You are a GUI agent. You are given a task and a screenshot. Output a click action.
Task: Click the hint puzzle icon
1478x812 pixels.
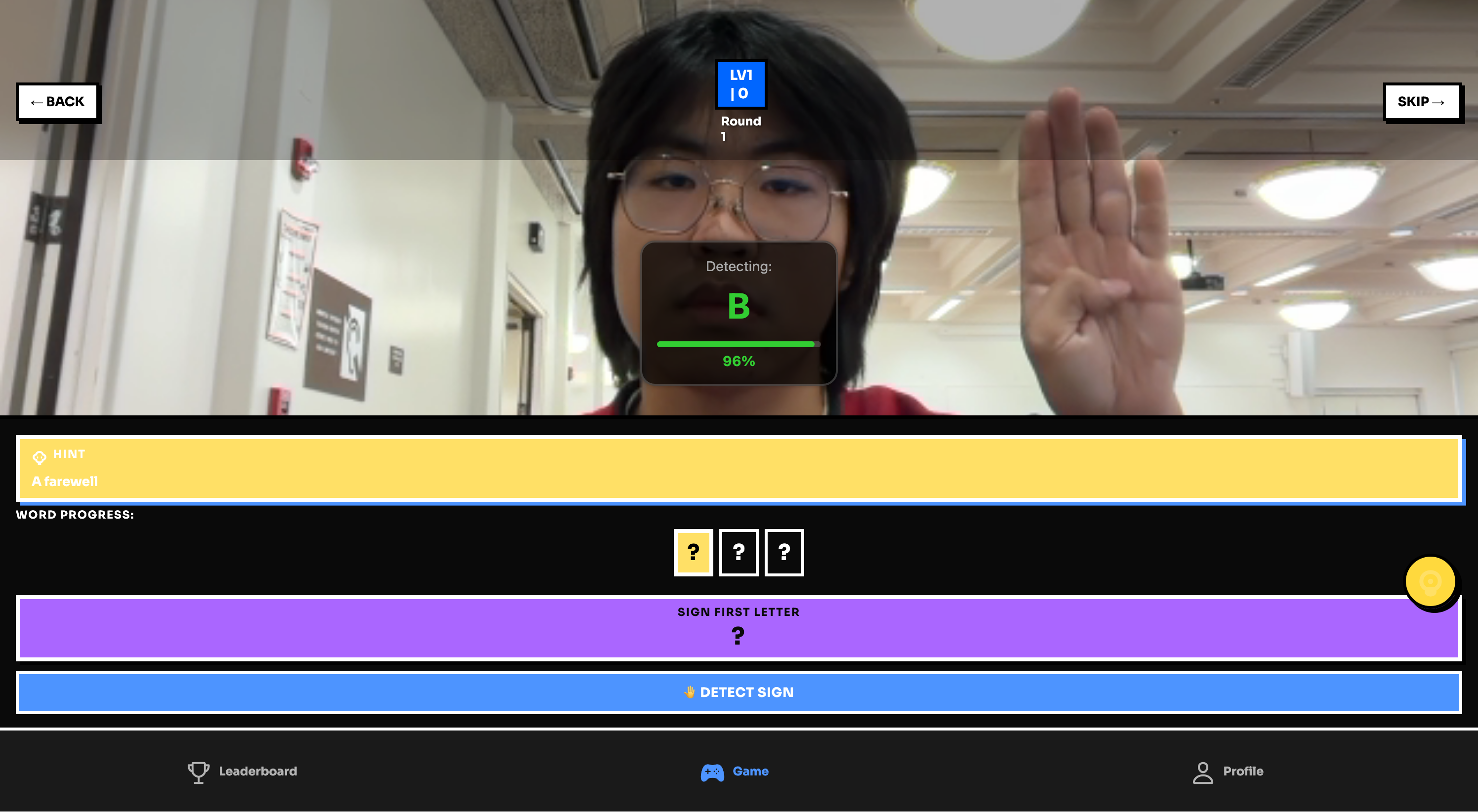(x=39, y=457)
